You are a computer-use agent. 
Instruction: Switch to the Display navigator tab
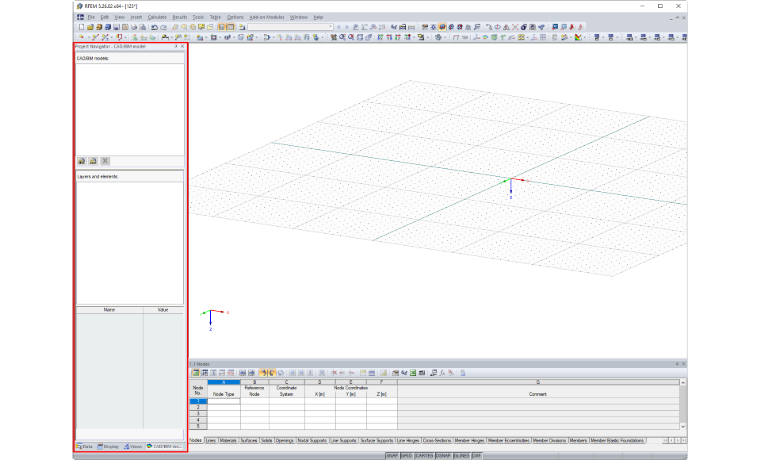point(108,446)
